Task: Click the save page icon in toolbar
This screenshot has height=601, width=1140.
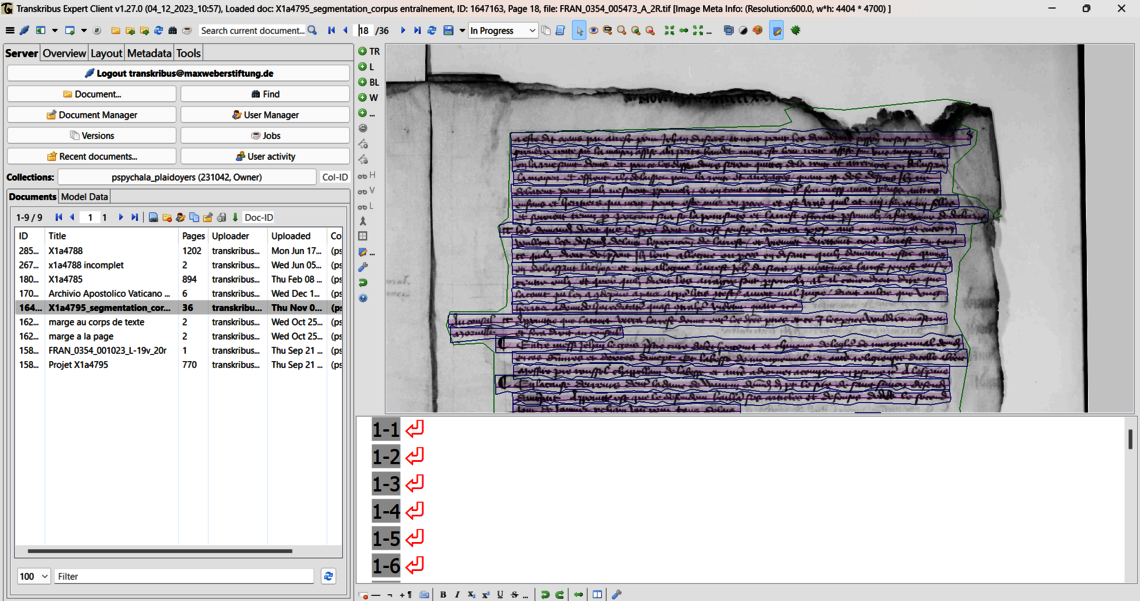Action: click(x=448, y=31)
